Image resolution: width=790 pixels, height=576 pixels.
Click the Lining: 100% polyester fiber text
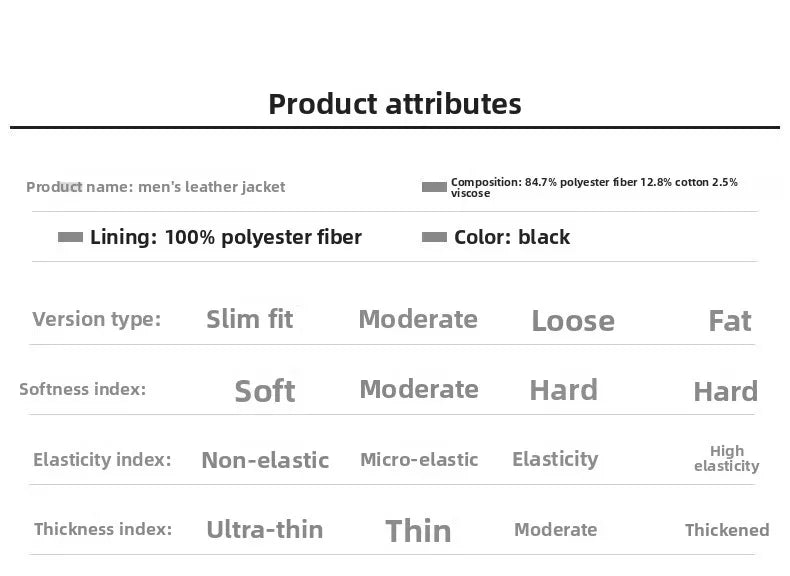click(x=226, y=237)
